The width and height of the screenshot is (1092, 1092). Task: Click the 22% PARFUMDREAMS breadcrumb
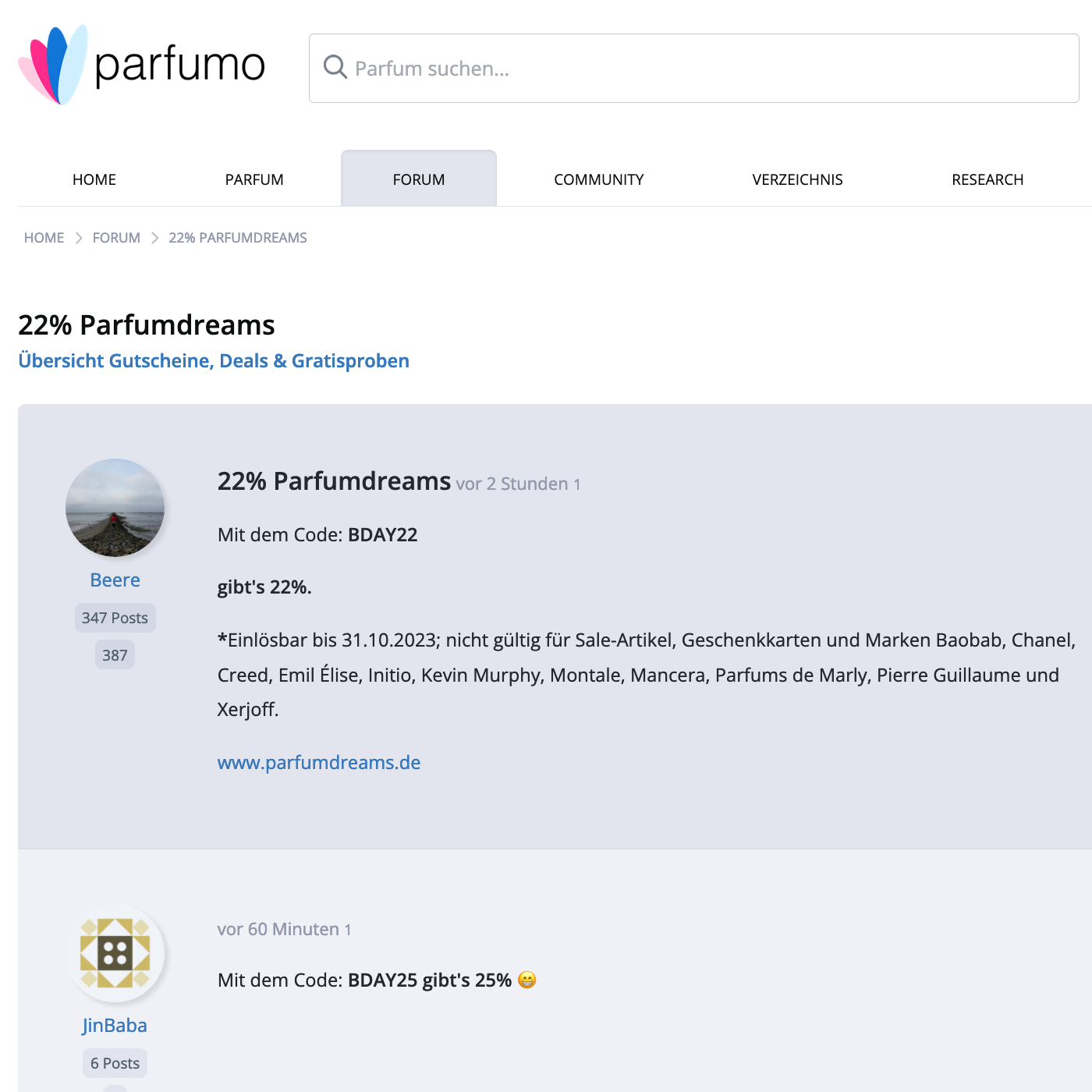tap(238, 238)
